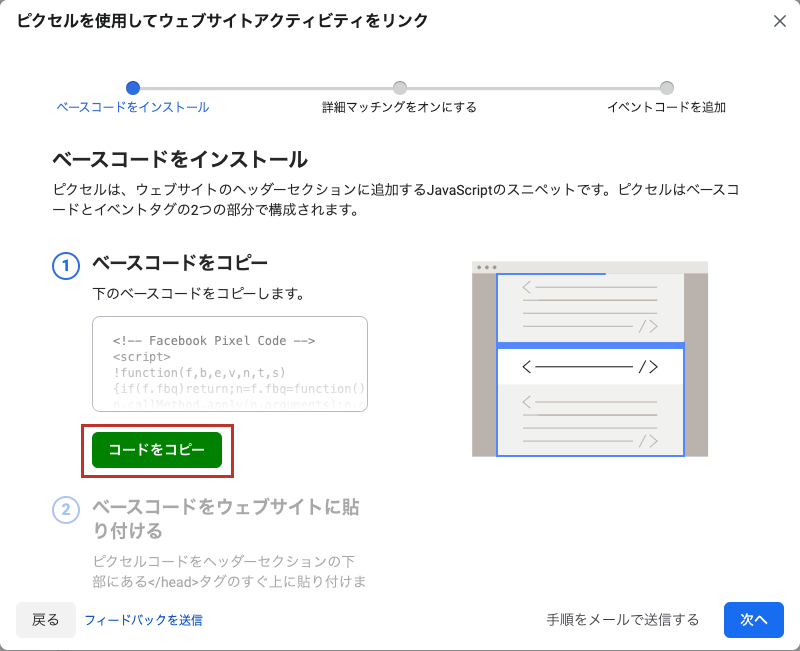Click inside the Facebook Pixel code box

[x=229, y=364]
